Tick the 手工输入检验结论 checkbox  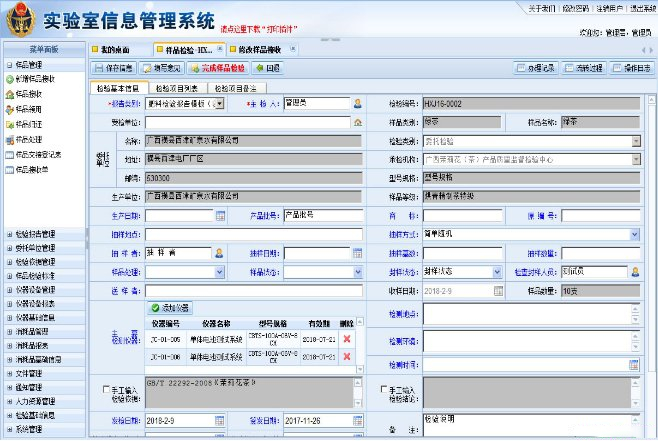coord(385,389)
